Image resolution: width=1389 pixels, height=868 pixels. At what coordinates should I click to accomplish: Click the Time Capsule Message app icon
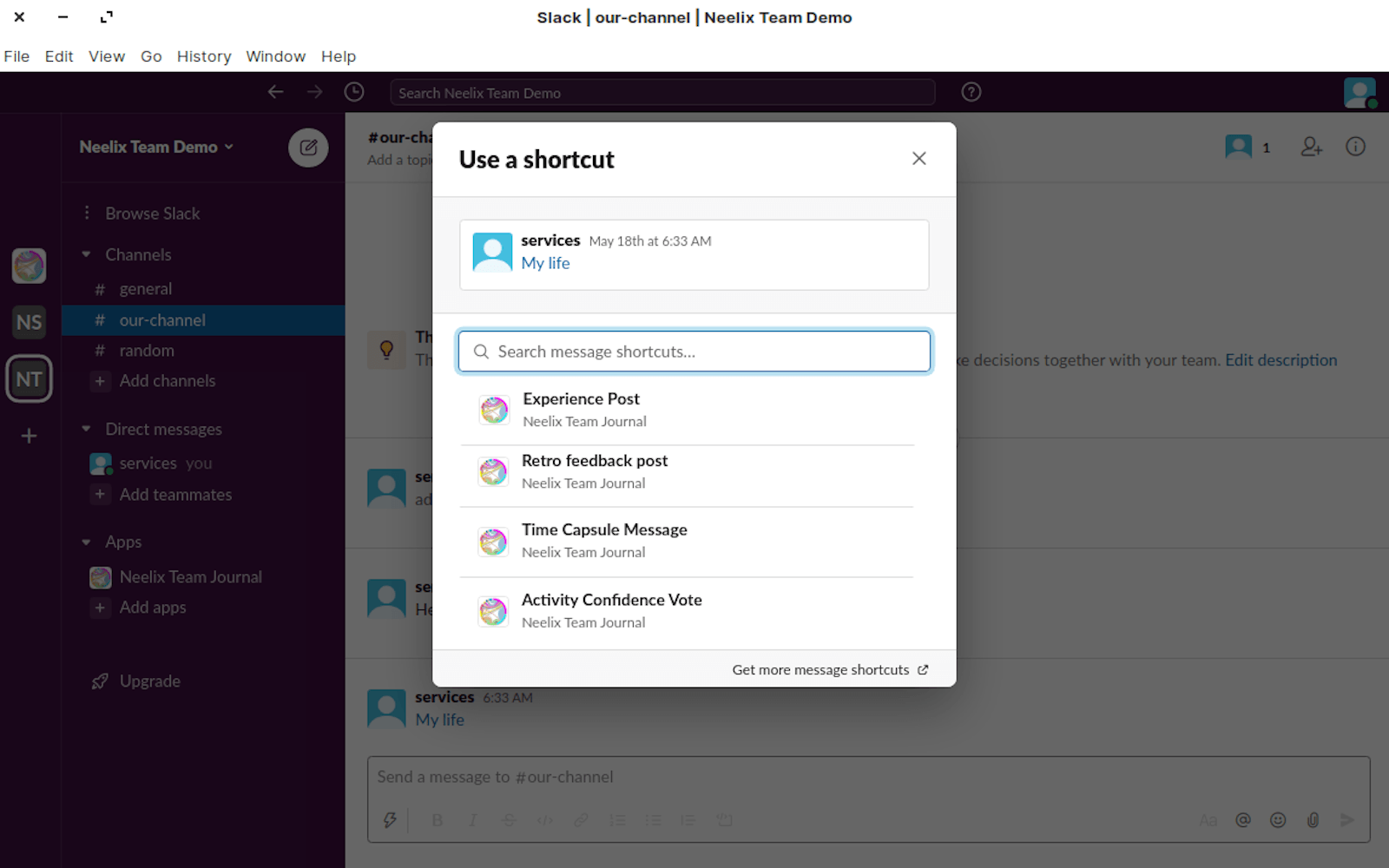click(x=493, y=542)
